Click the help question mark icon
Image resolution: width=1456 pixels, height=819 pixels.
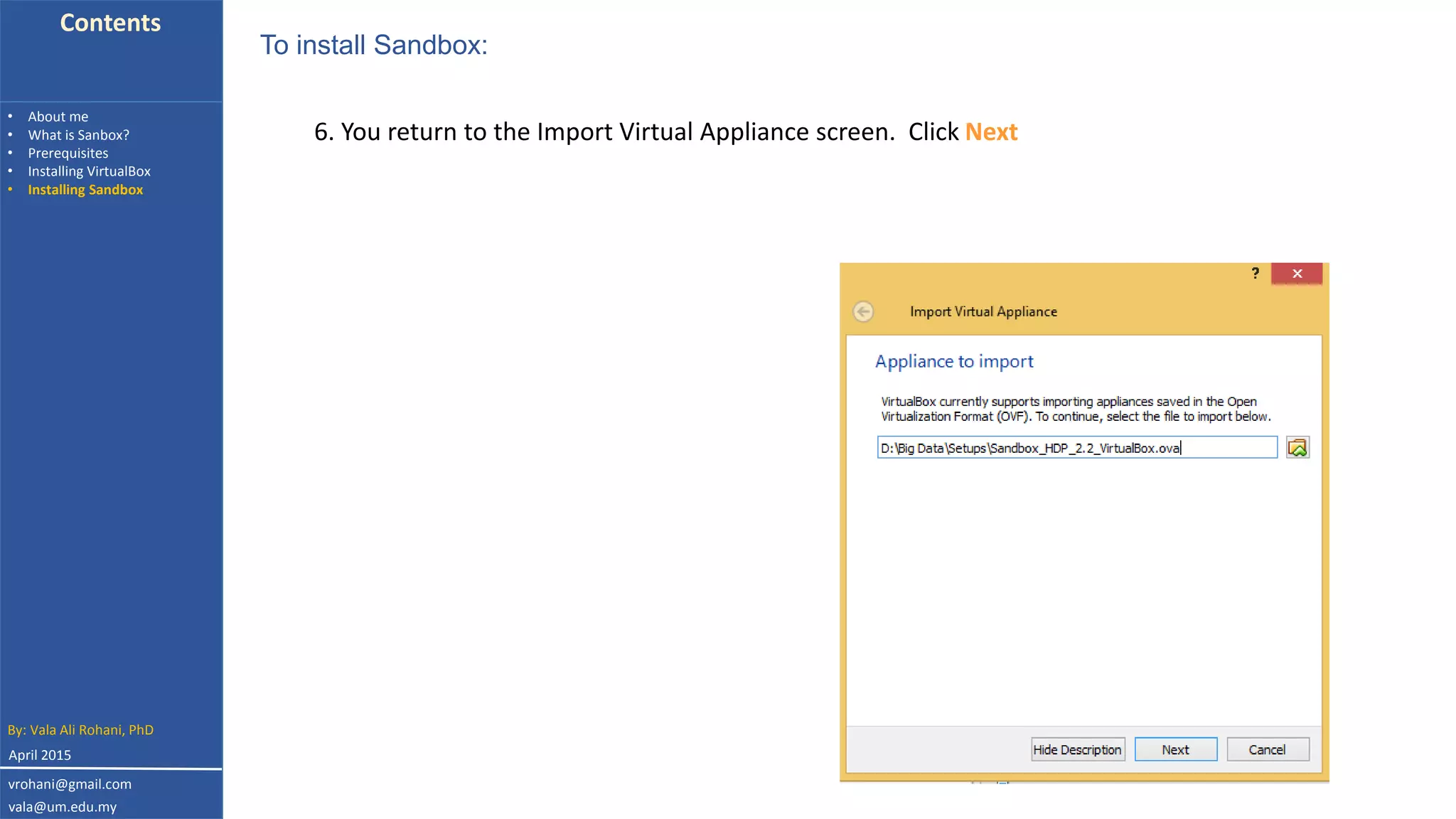[1256, 273]
